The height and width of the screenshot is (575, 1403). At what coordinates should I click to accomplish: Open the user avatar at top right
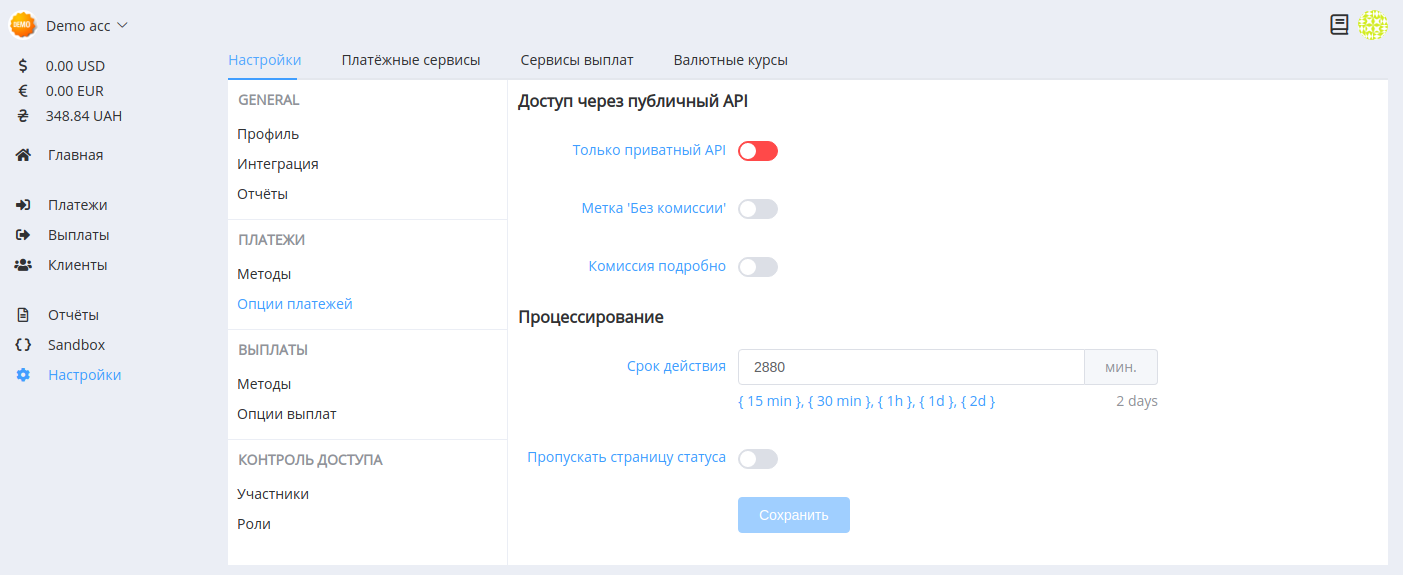pyautogui.click(x=1373, y=25)
